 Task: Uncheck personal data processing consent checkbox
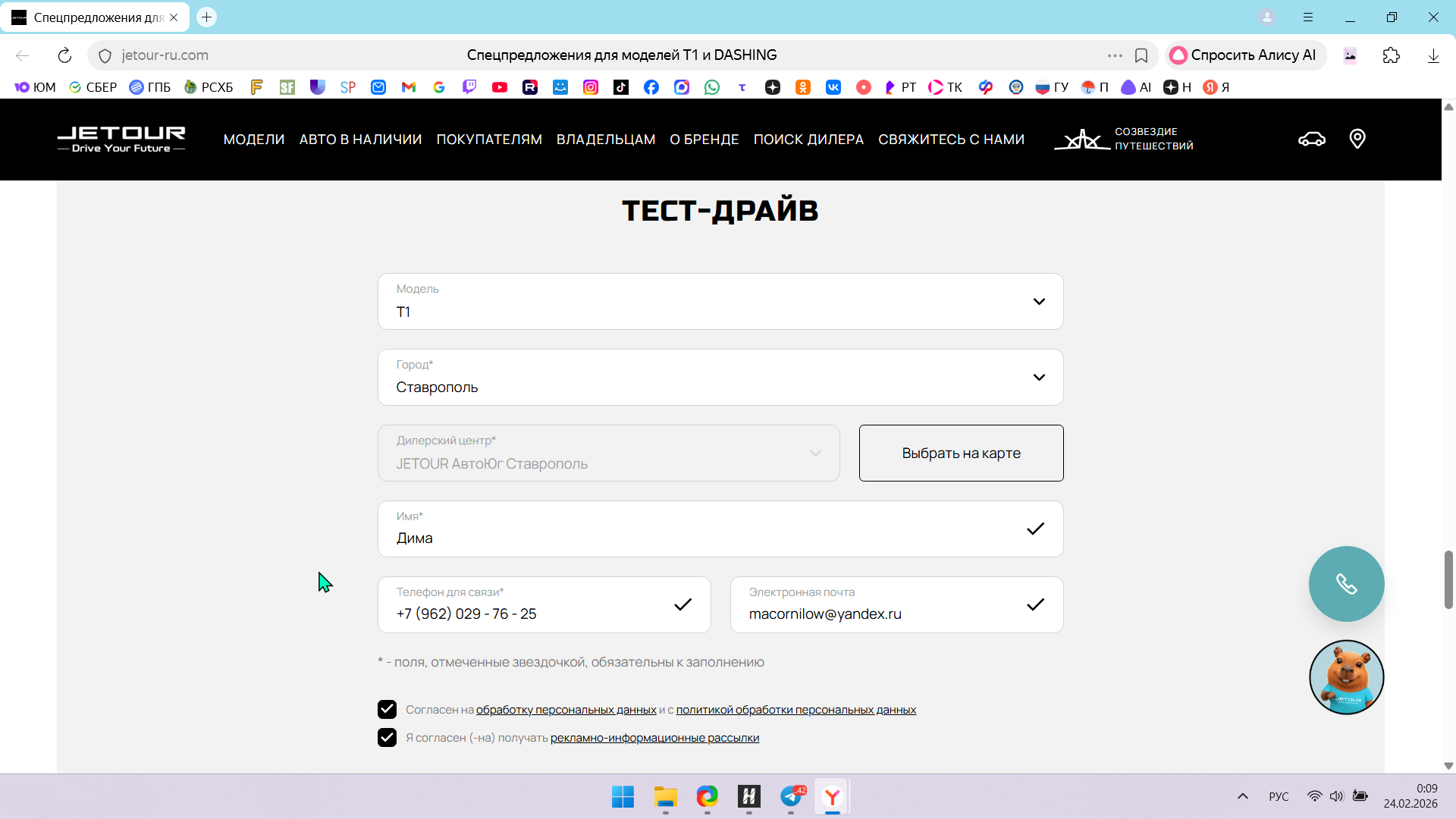[387, 710]
